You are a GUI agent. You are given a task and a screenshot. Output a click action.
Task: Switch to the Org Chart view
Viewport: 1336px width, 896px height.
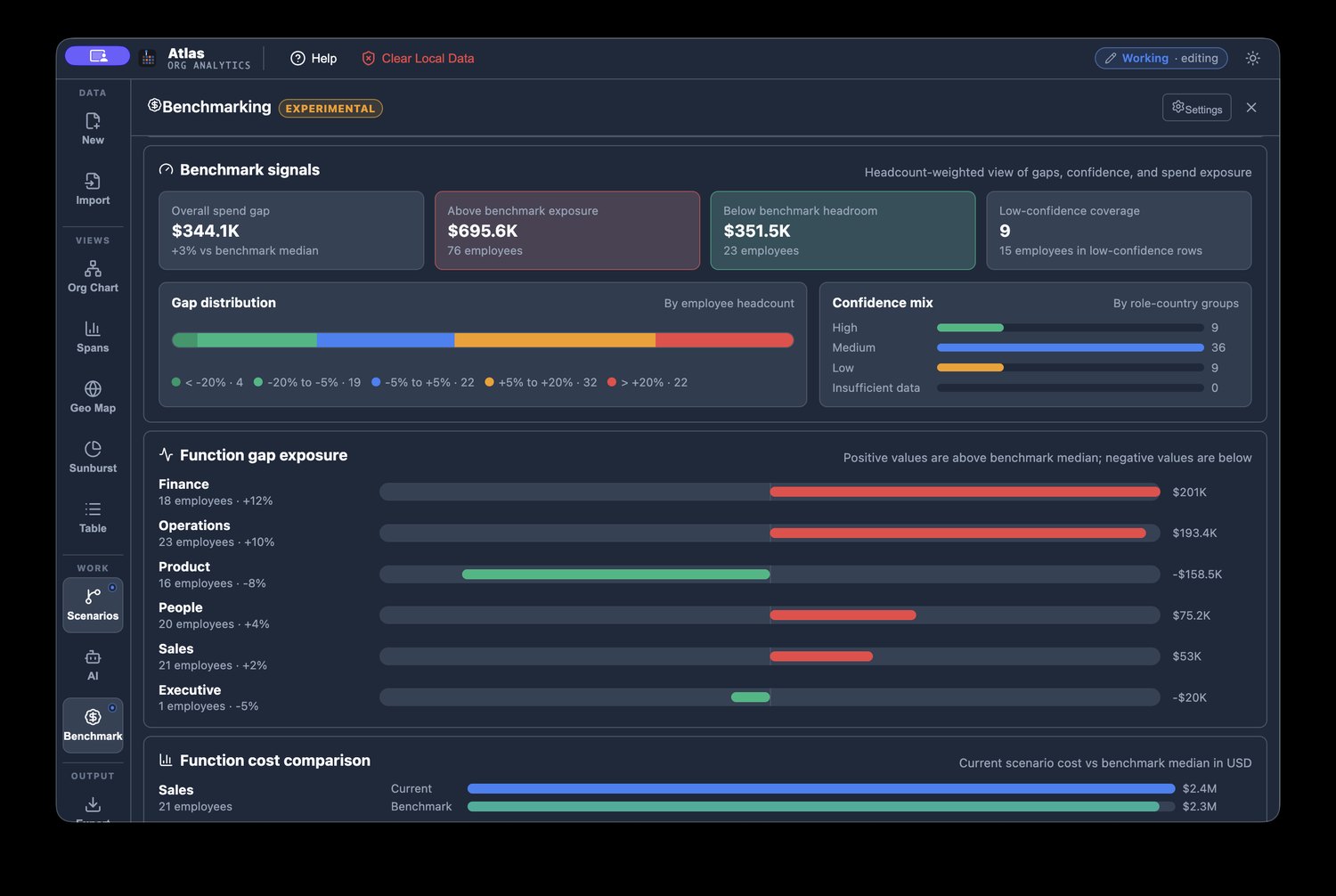93,276
